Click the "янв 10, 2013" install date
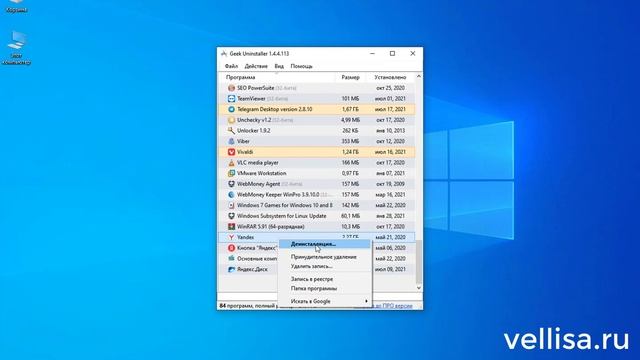This screenshot has height=360, width=640. click(390, 131)
